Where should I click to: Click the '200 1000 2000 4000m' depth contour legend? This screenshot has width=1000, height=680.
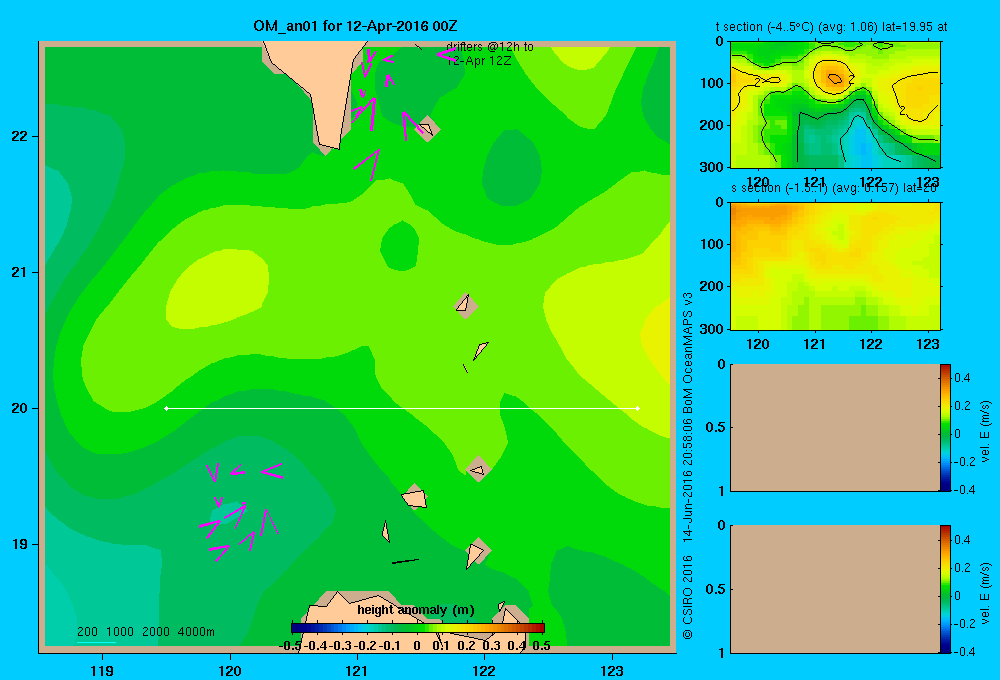pos(145,632)
